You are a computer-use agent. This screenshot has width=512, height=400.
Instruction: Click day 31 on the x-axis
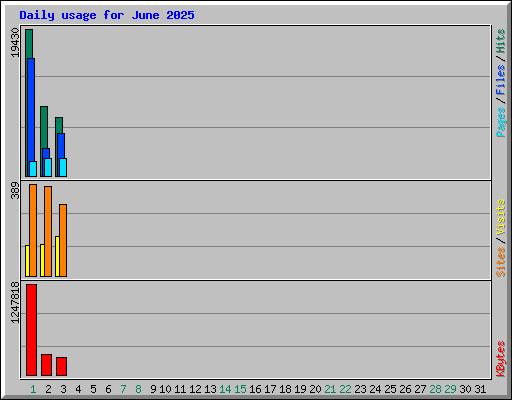480,389
